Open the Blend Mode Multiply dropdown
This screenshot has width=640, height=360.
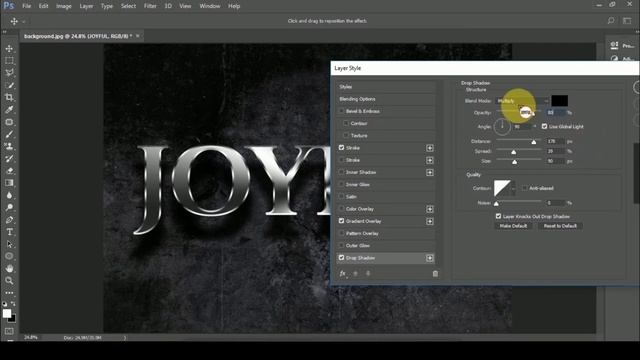[x=522, y=101]
